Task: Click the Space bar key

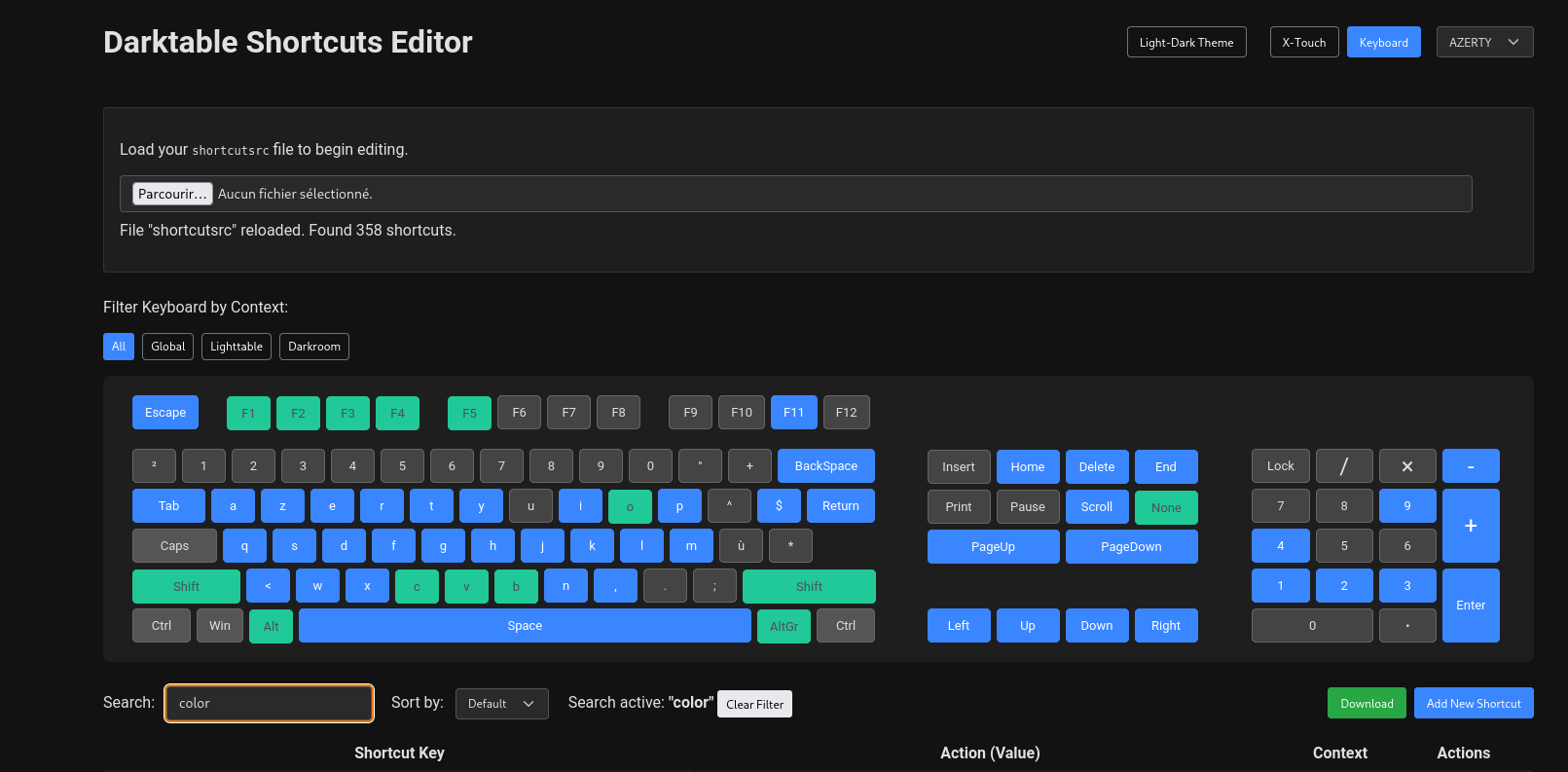Action: click(x=525, y=626)
